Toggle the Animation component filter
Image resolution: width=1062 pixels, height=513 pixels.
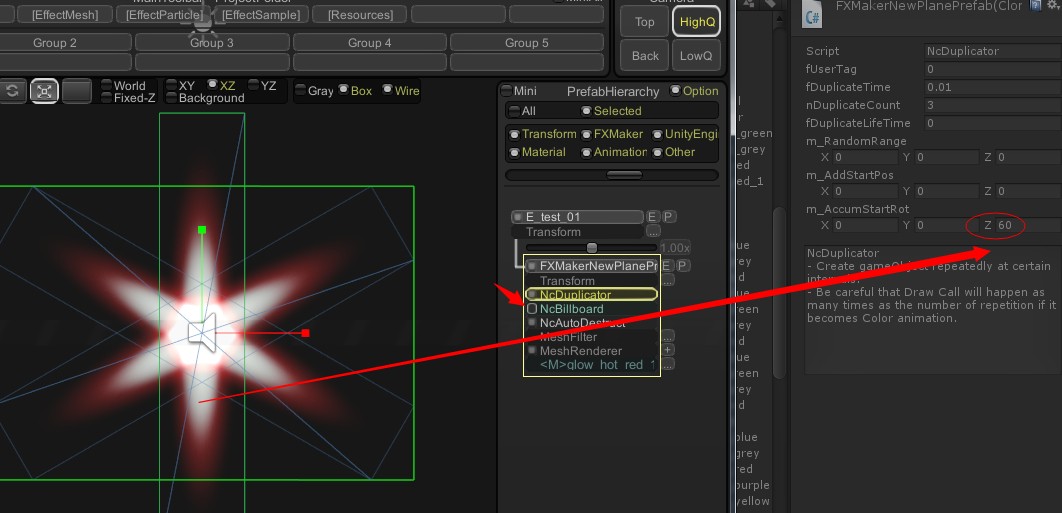[x=614, y=152]
